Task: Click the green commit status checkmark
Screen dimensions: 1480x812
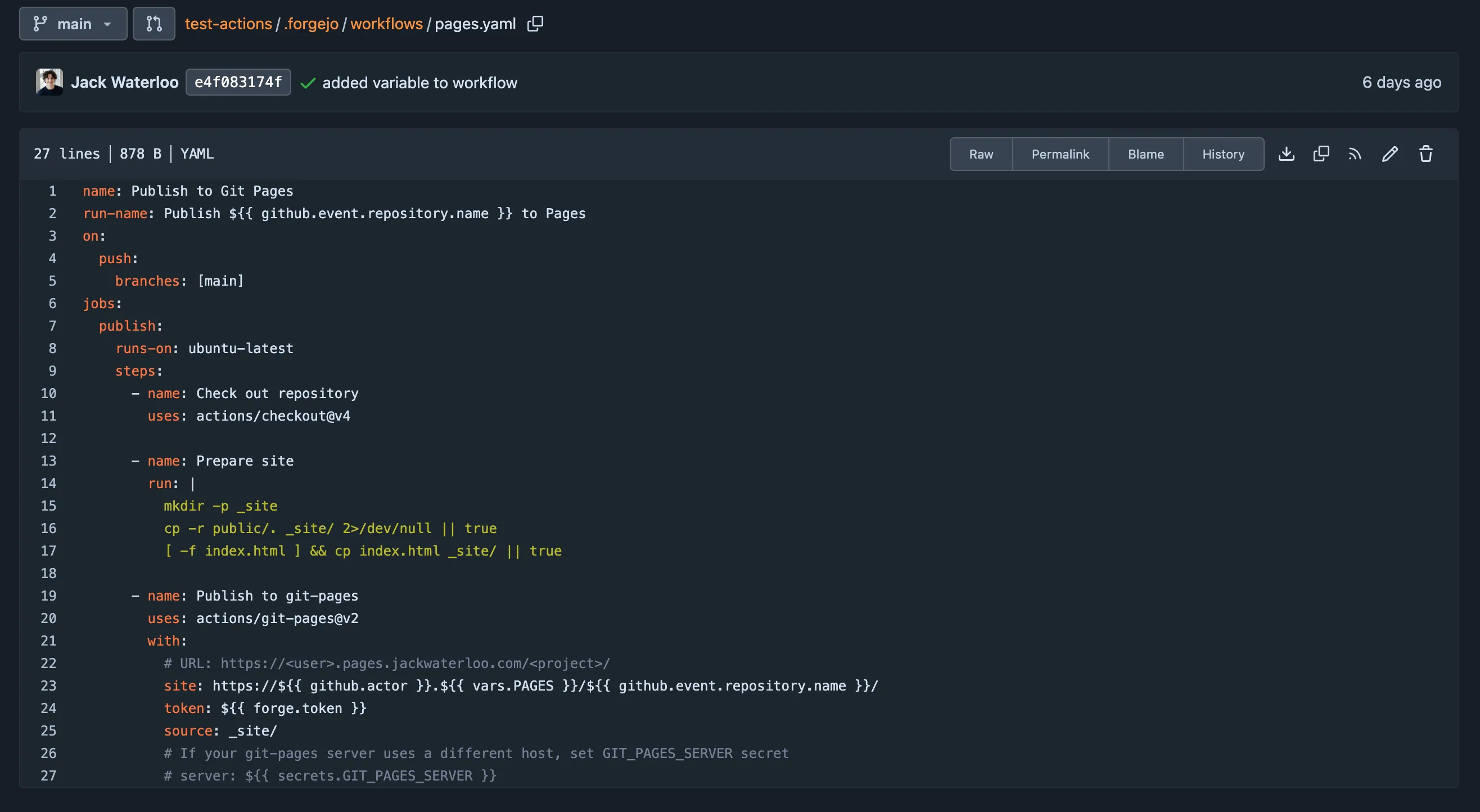Action: pyautogui.click(x=309, y=83)
